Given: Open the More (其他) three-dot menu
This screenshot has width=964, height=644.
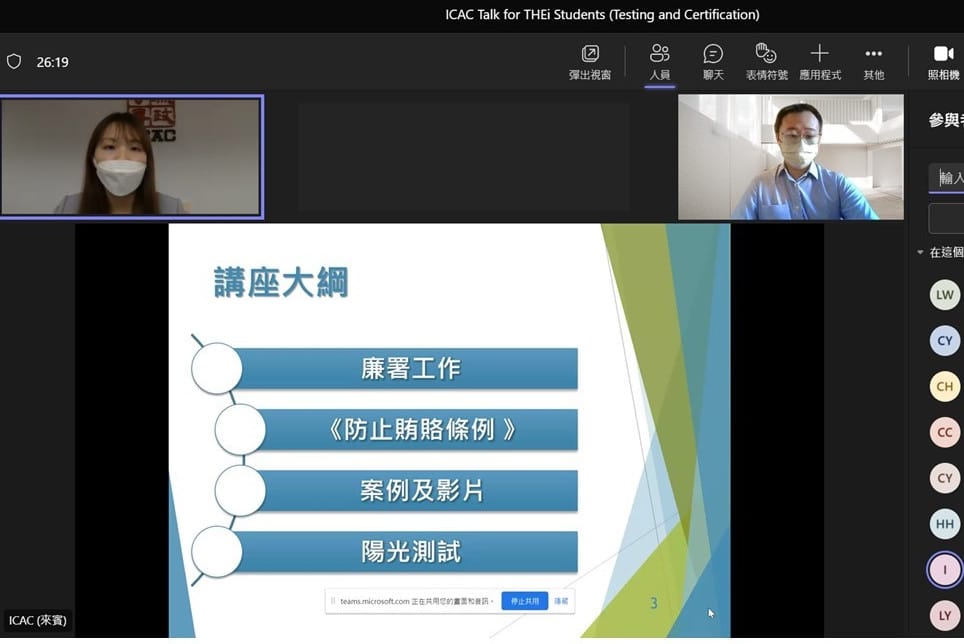Looking at the screenshot, I should pos(873,54).
